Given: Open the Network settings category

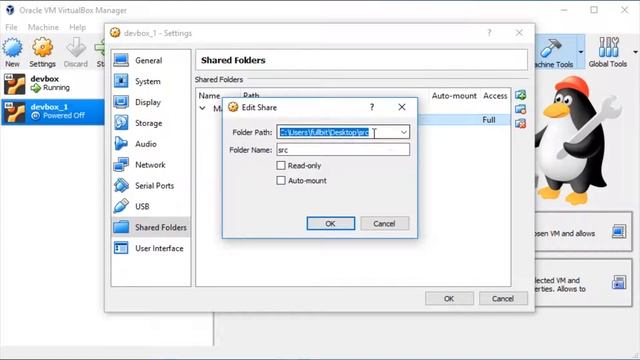Looking at the screenshot, I should coord(151,164).
